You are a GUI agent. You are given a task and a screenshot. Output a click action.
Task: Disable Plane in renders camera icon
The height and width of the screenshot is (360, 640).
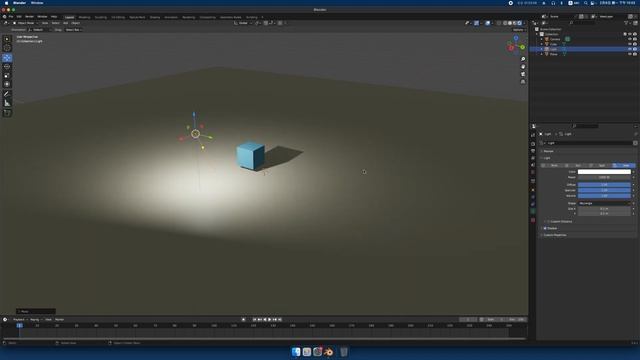[635, 54]
